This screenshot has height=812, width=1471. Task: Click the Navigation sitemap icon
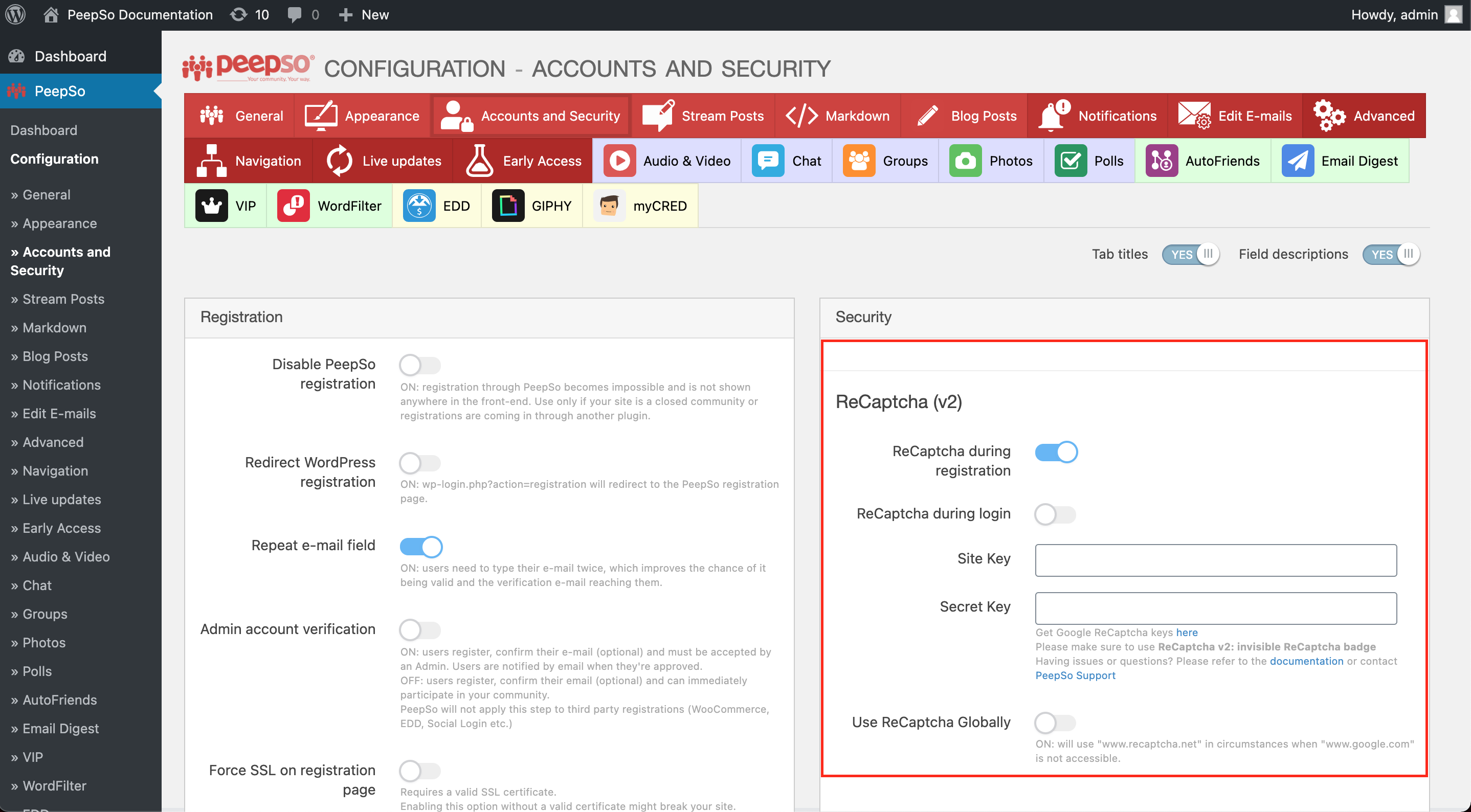pos(211,161)
